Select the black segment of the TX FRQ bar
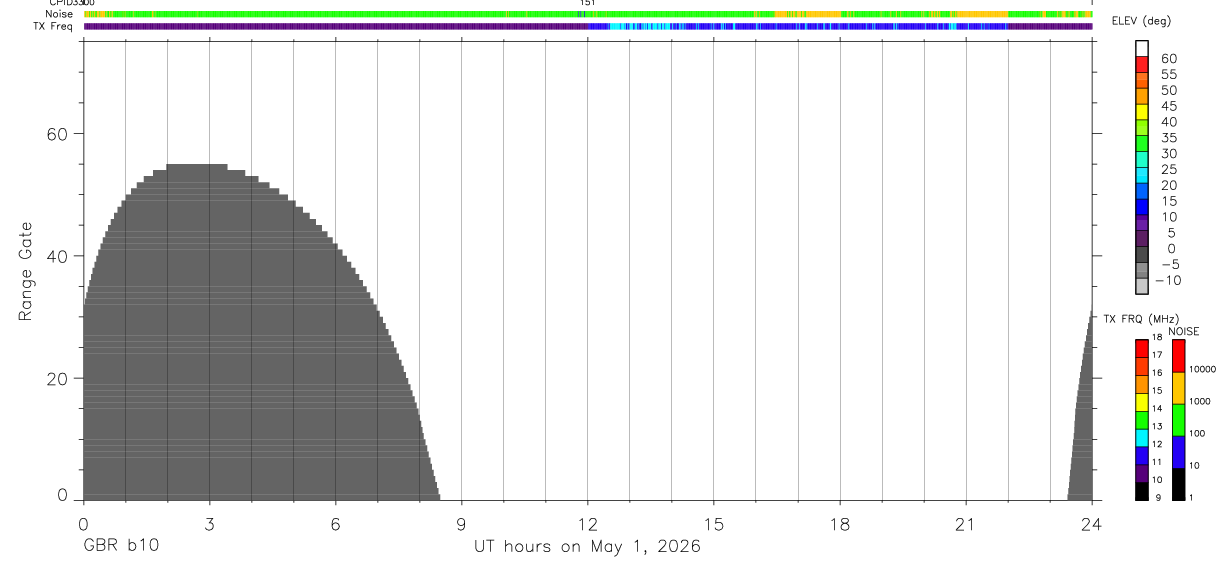The image size is (1228, 567). coord(1142,492)
